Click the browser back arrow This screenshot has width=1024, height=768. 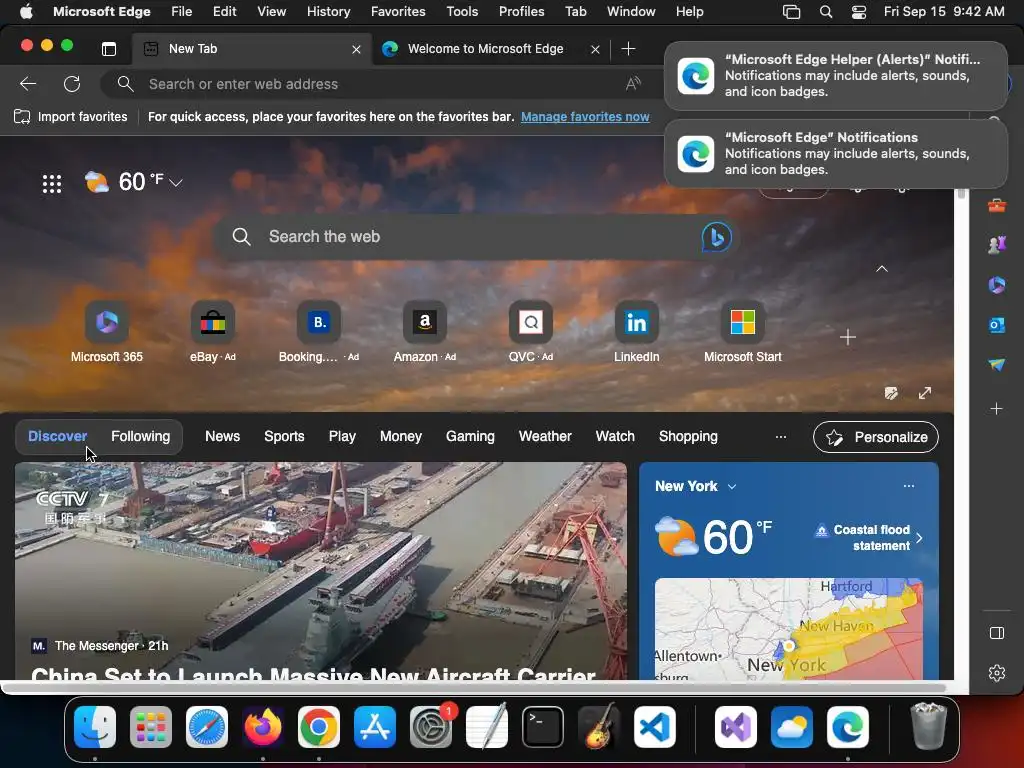(x=28, y=84)
